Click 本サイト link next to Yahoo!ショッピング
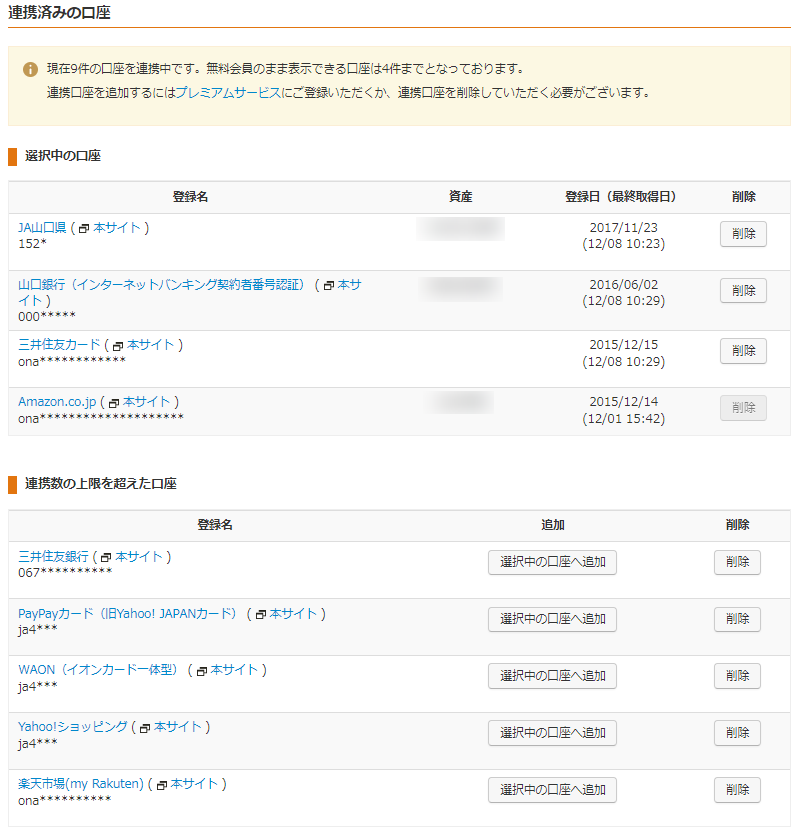The width and height of the screenshot is (794, 828). coord(177,727)
